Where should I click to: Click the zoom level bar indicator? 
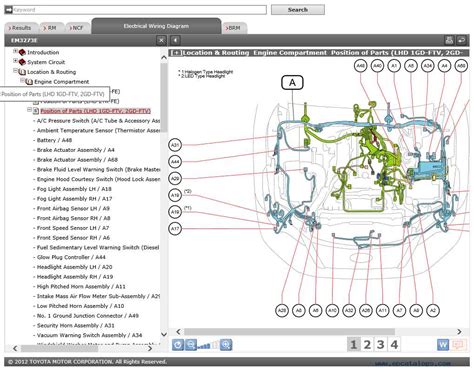point(207,345)
